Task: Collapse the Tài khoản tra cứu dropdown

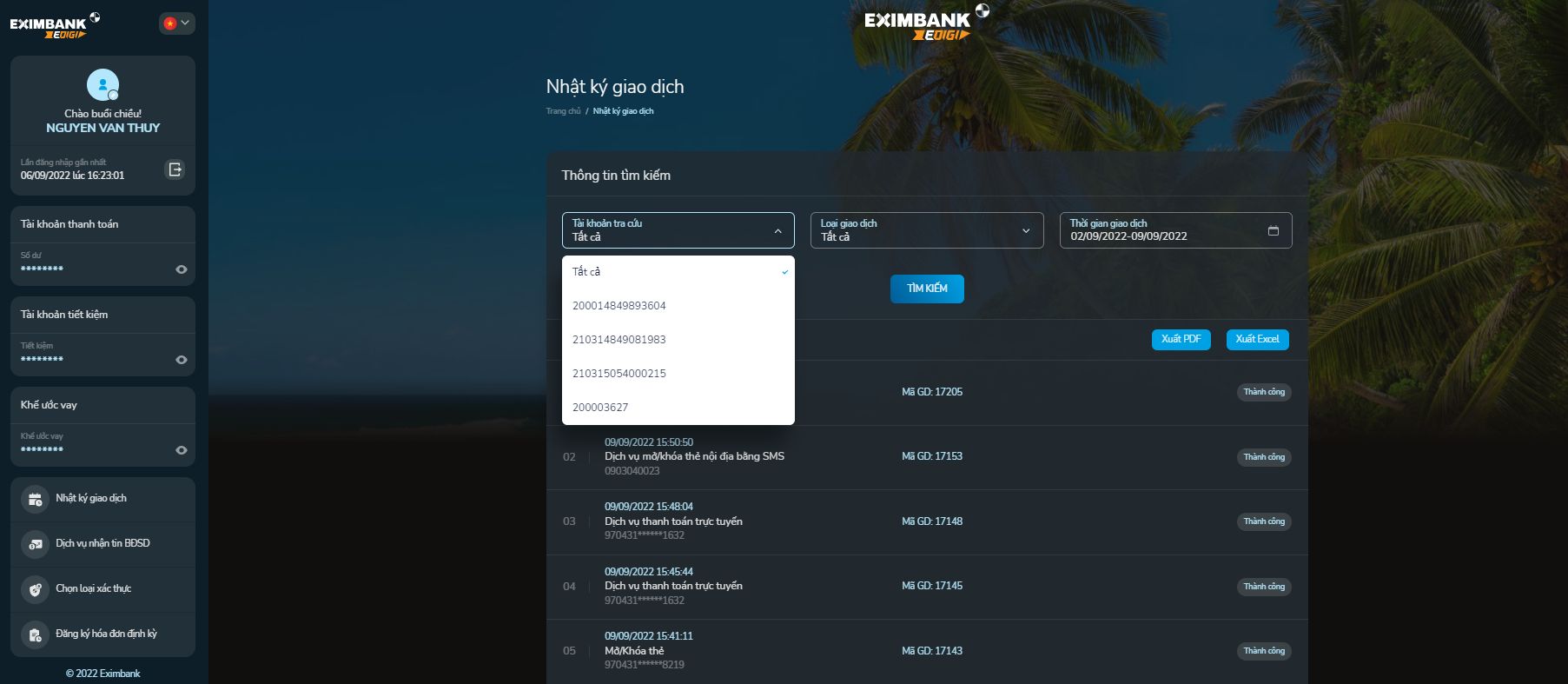Action: 777,231
